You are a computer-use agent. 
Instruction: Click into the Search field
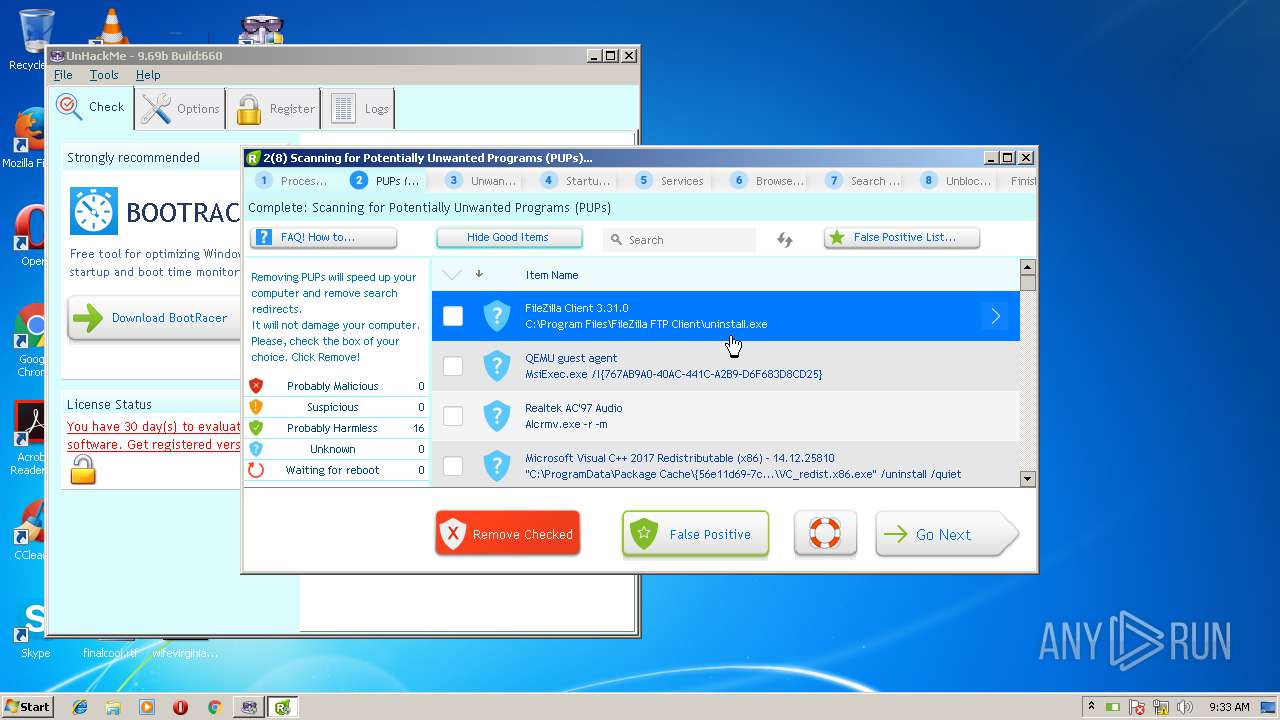[x=679, y=240]
